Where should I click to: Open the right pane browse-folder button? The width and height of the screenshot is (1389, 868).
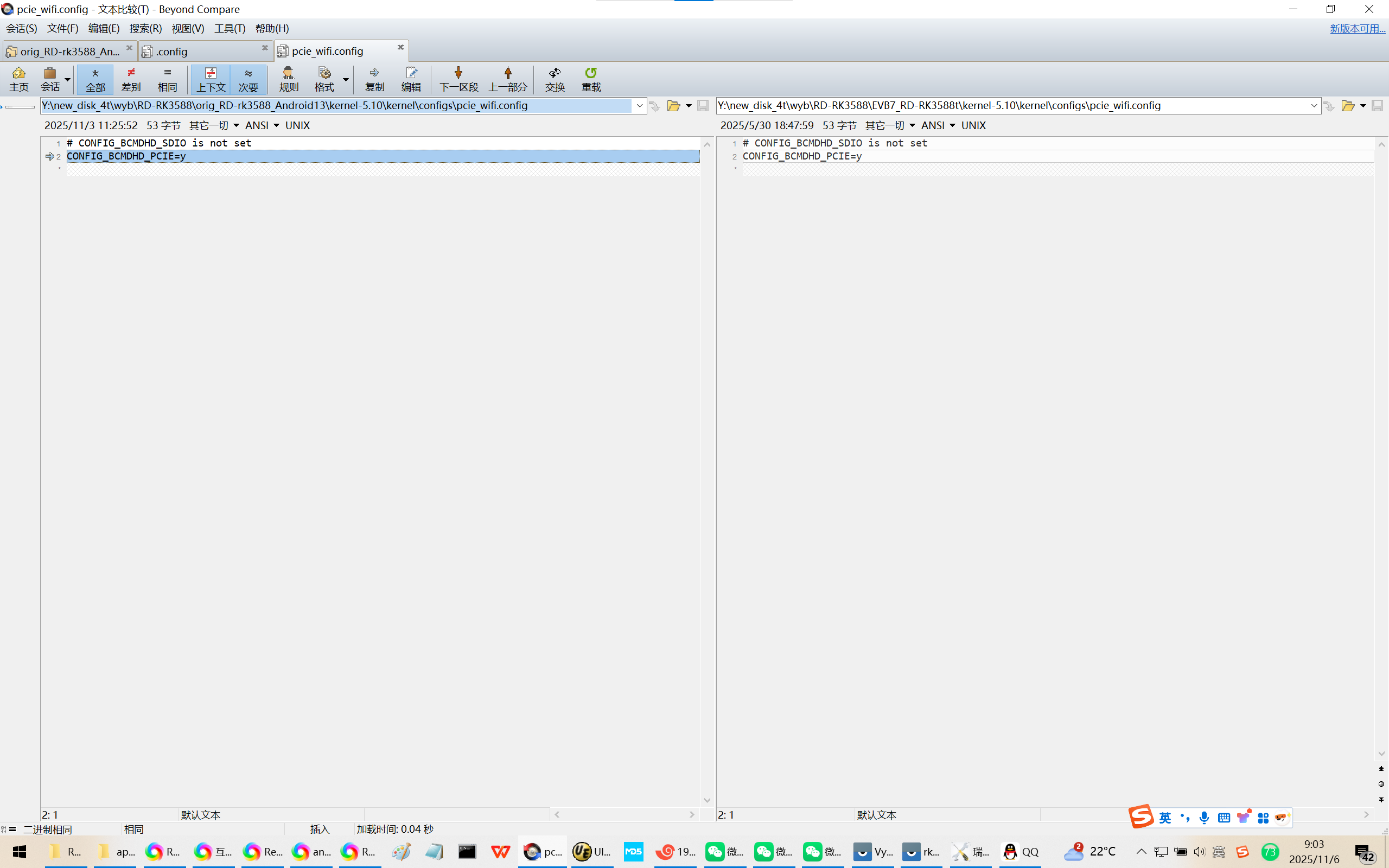pos(1347,106)
